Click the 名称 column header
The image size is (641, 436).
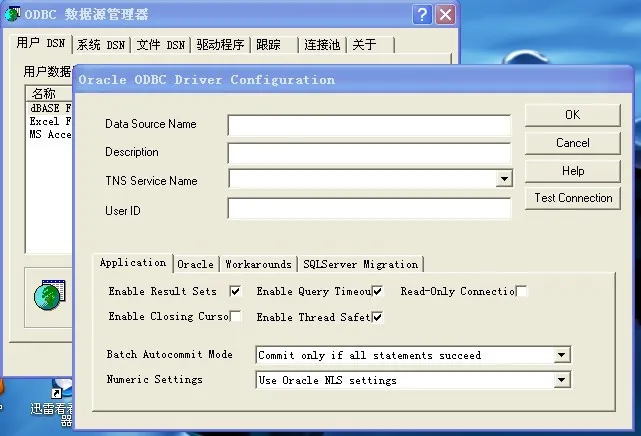point(49,94)
